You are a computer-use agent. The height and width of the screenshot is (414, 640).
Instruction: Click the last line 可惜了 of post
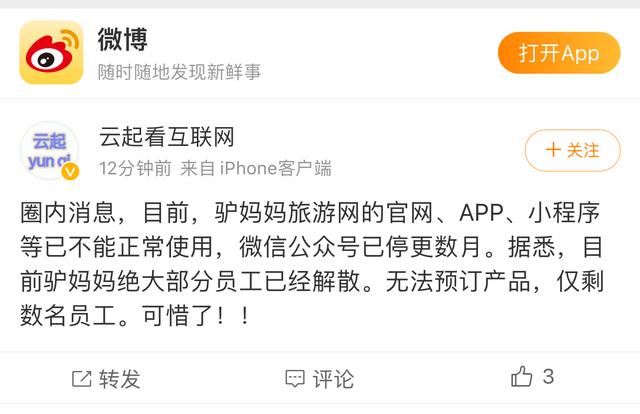[x=135, y=316]
